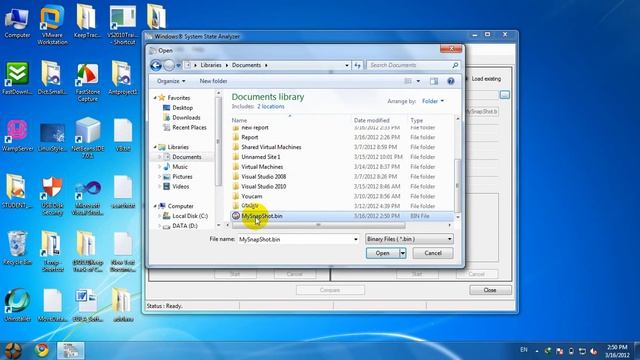Expand the Music library node
The width and height of the screenshot is (640, 360).
point(160,167)
